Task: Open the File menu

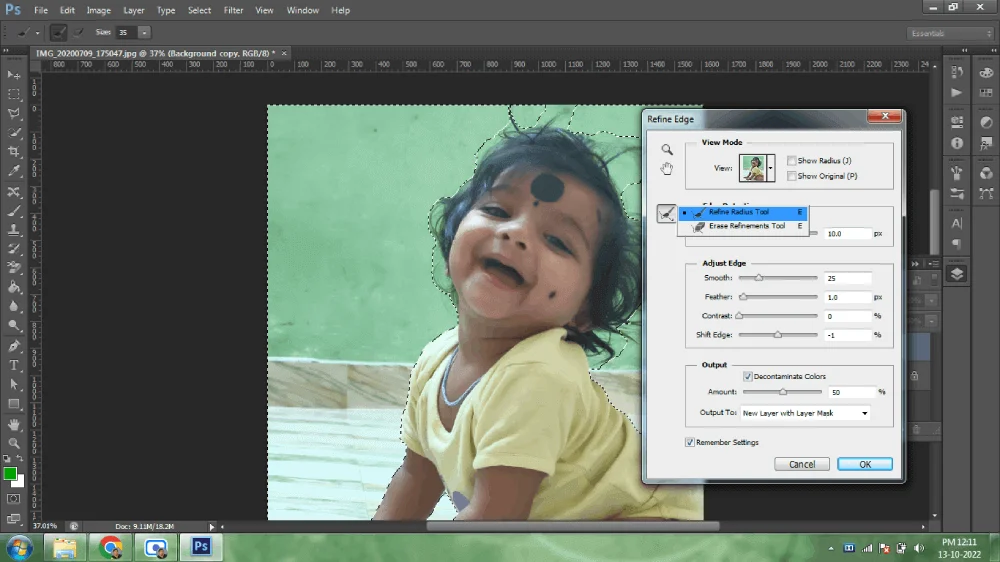Action: [41, 10]
